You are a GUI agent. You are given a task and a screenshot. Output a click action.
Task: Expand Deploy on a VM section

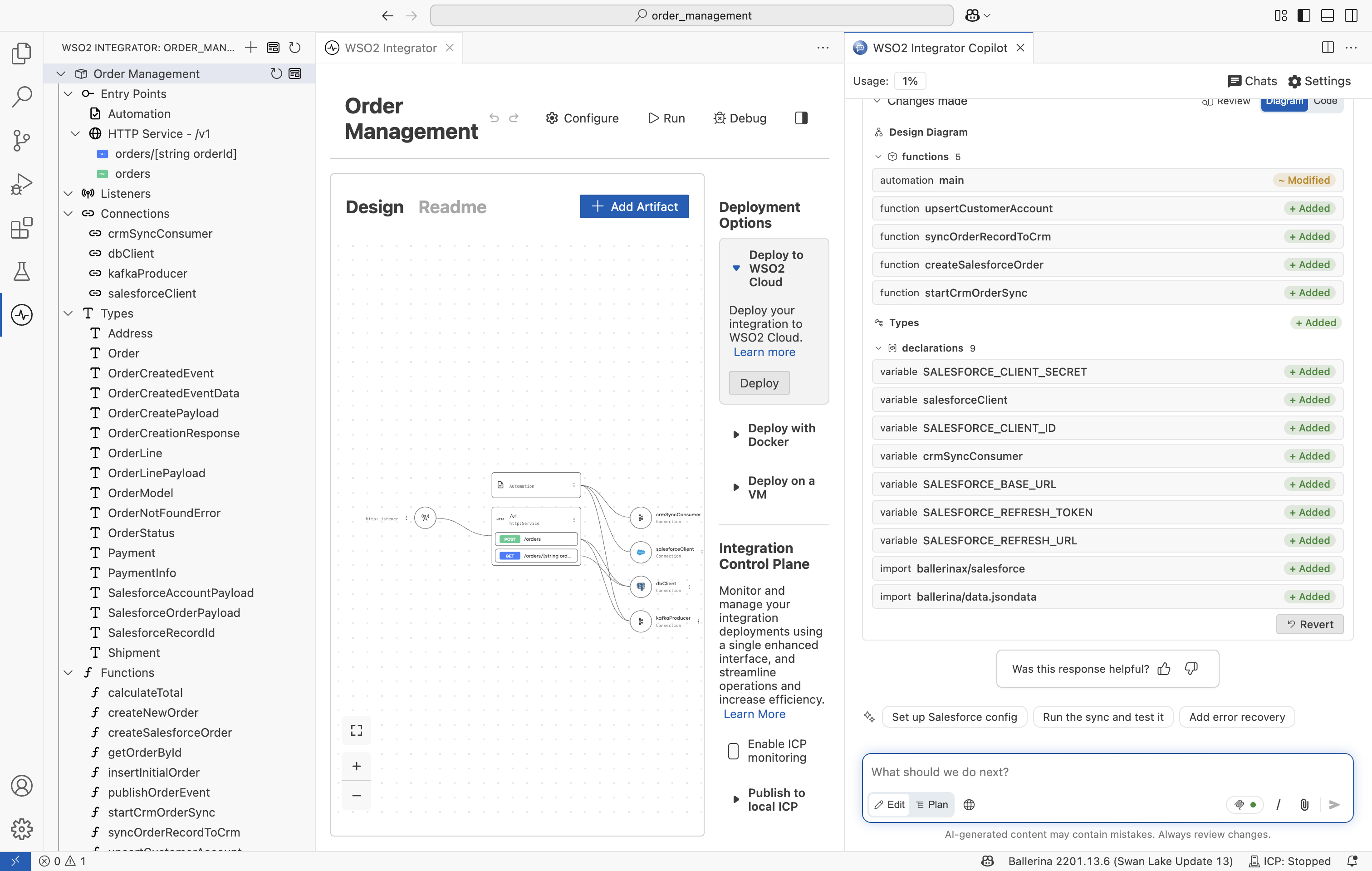click(735, 488)
